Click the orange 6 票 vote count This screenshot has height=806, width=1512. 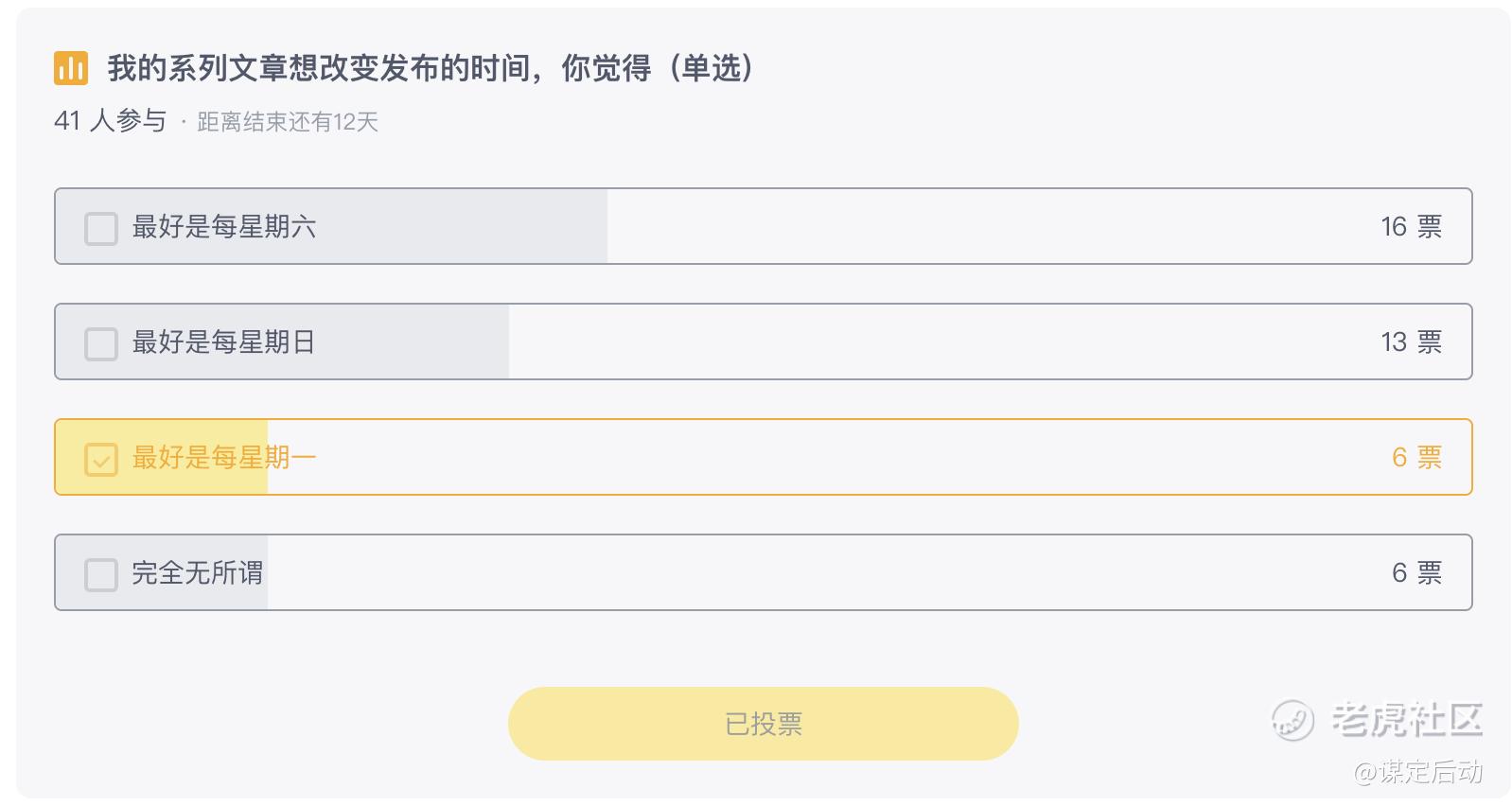pyautogui.click(x=1416, y=458)
